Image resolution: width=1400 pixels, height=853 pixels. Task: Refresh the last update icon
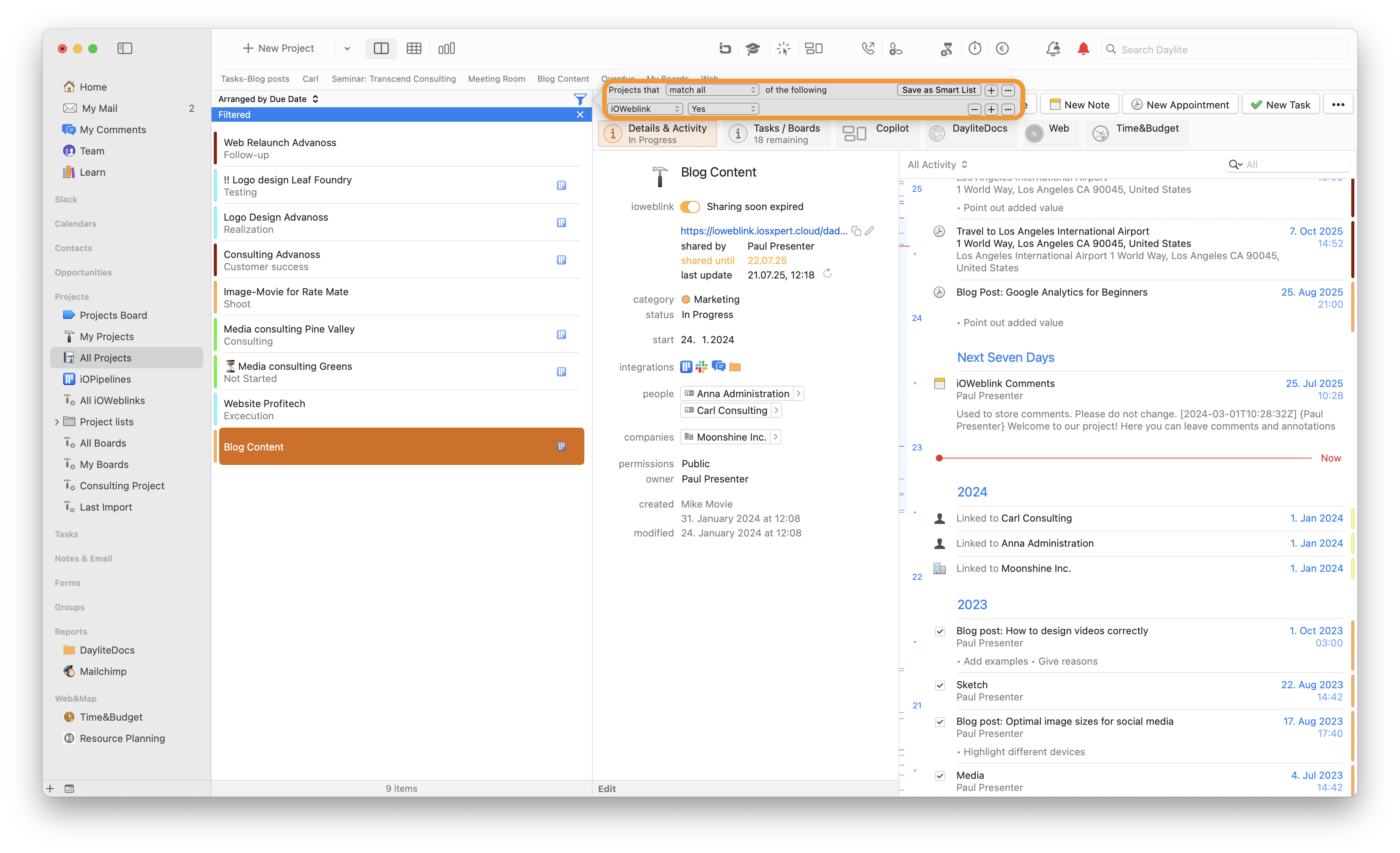(827, 274)
